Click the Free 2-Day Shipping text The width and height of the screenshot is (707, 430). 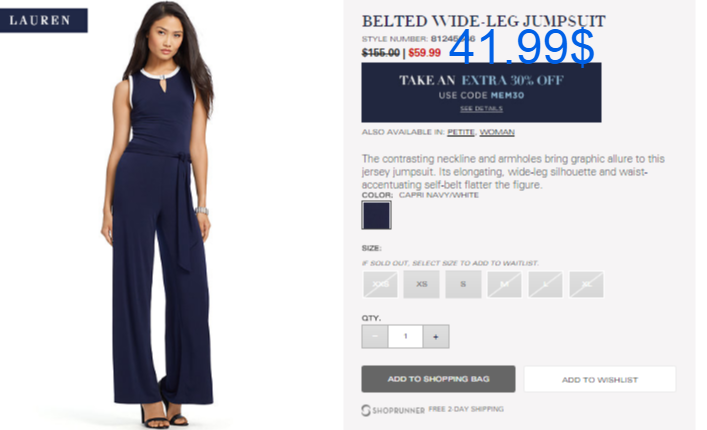point(466,409)
